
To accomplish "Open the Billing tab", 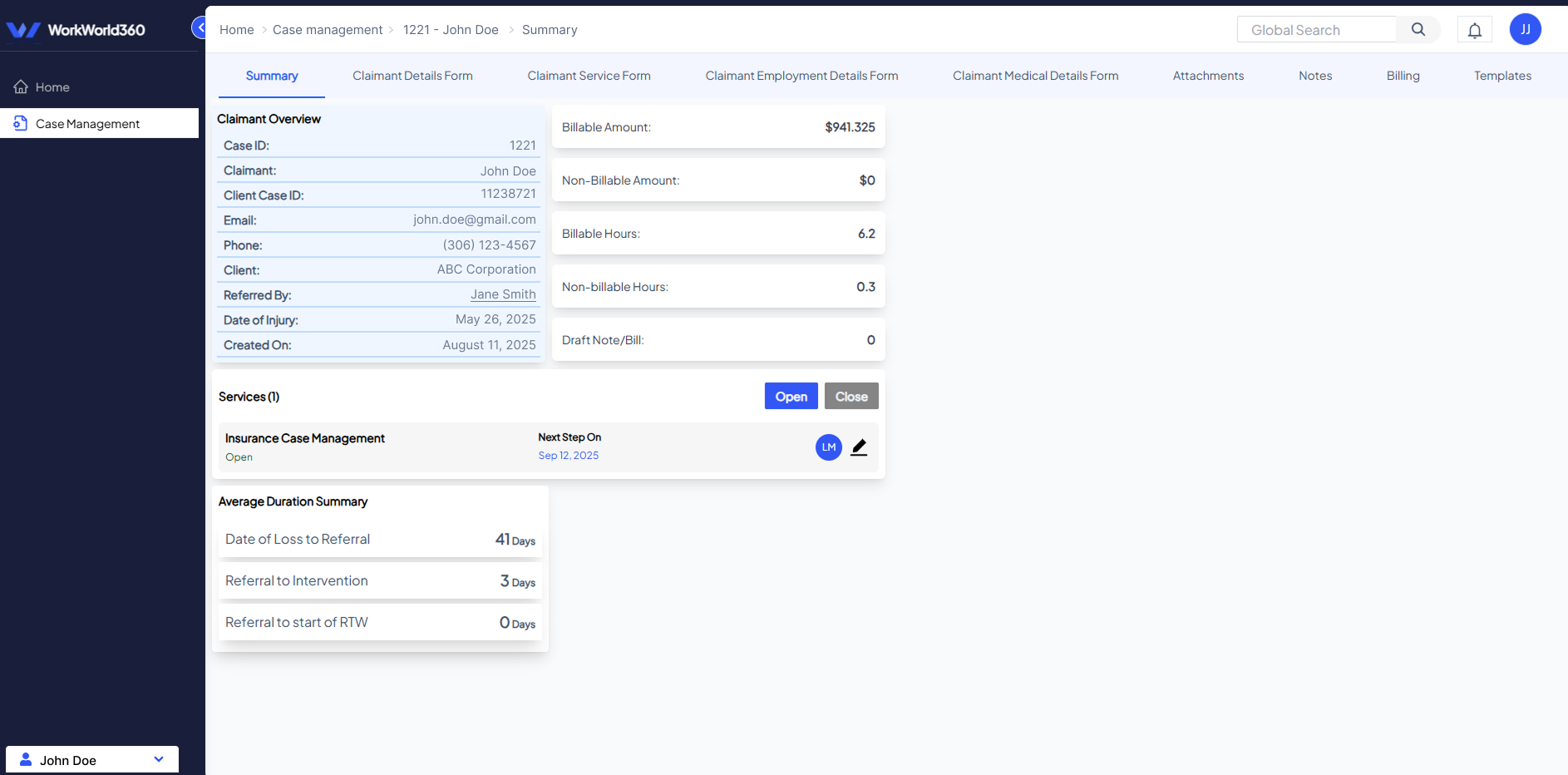I will 1403,76.
